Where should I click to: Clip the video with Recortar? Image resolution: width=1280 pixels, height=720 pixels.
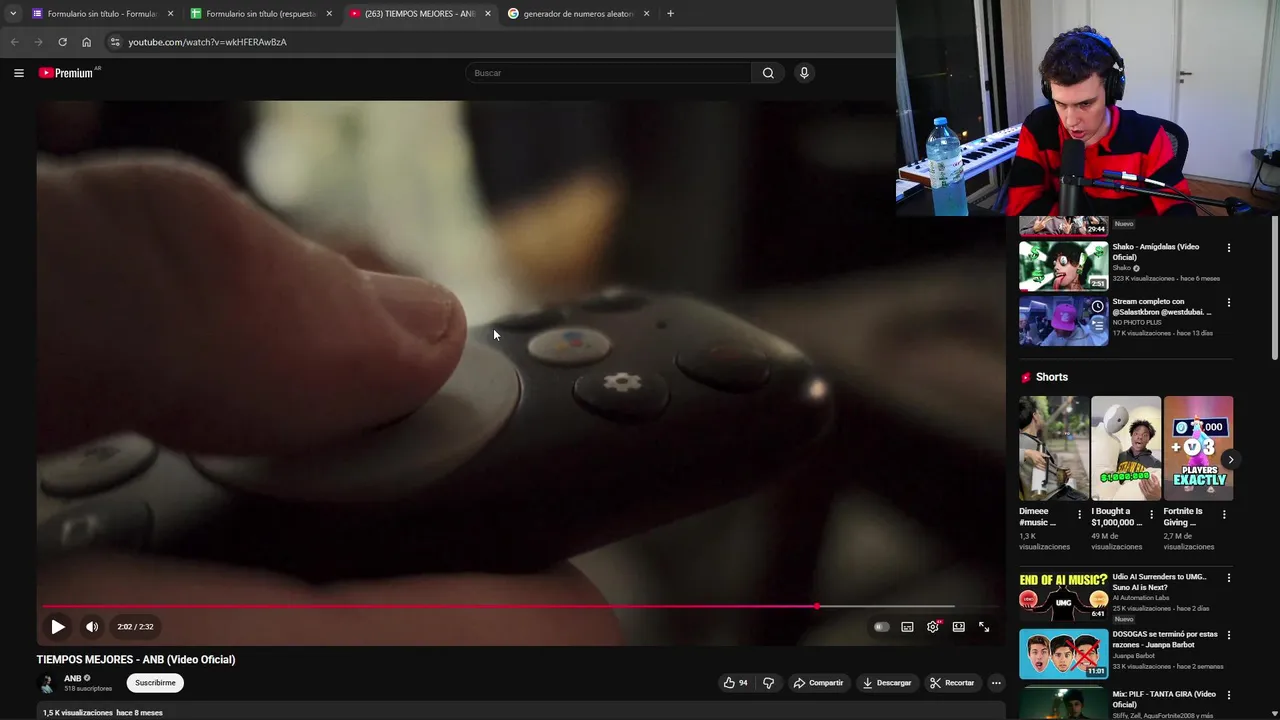952,683
